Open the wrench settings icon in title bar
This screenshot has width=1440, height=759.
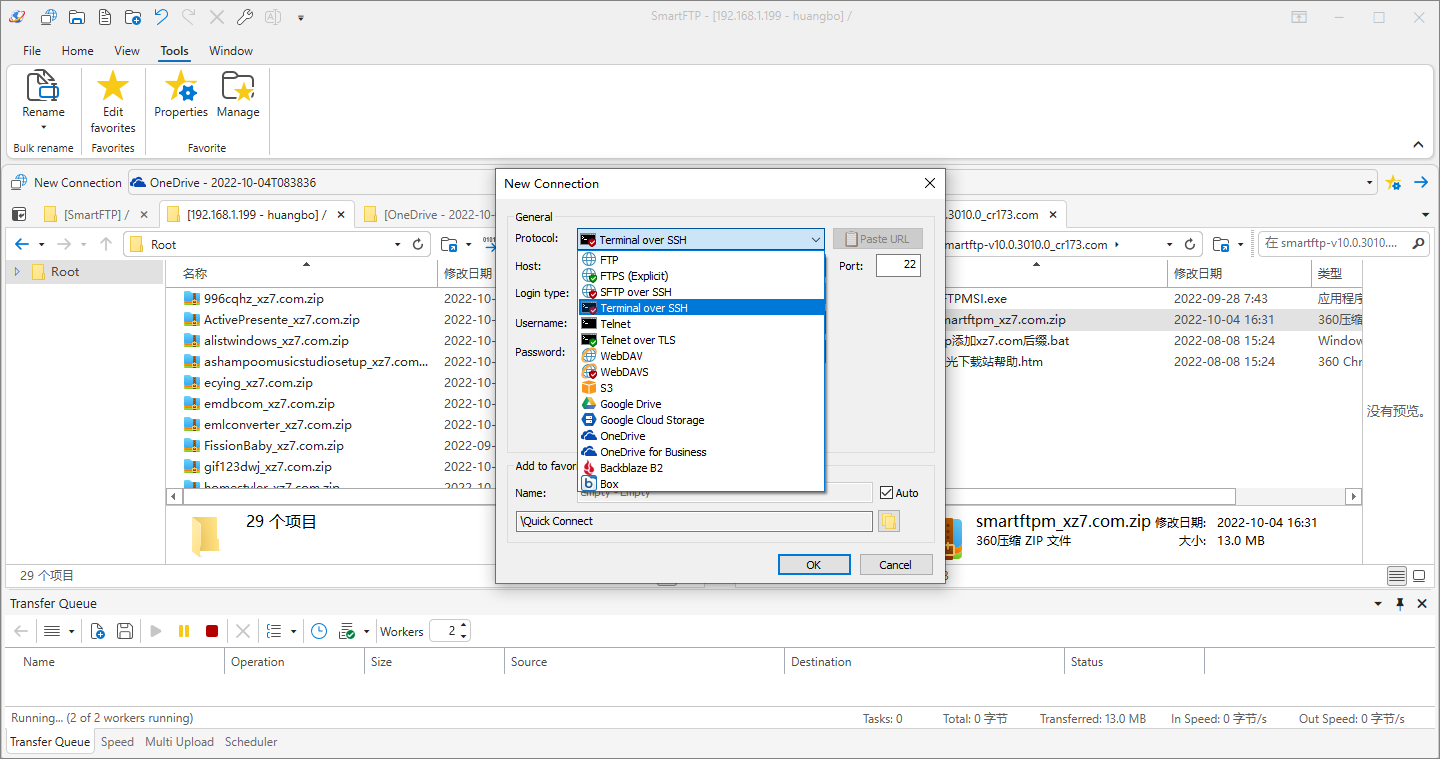tap(245, 17)
